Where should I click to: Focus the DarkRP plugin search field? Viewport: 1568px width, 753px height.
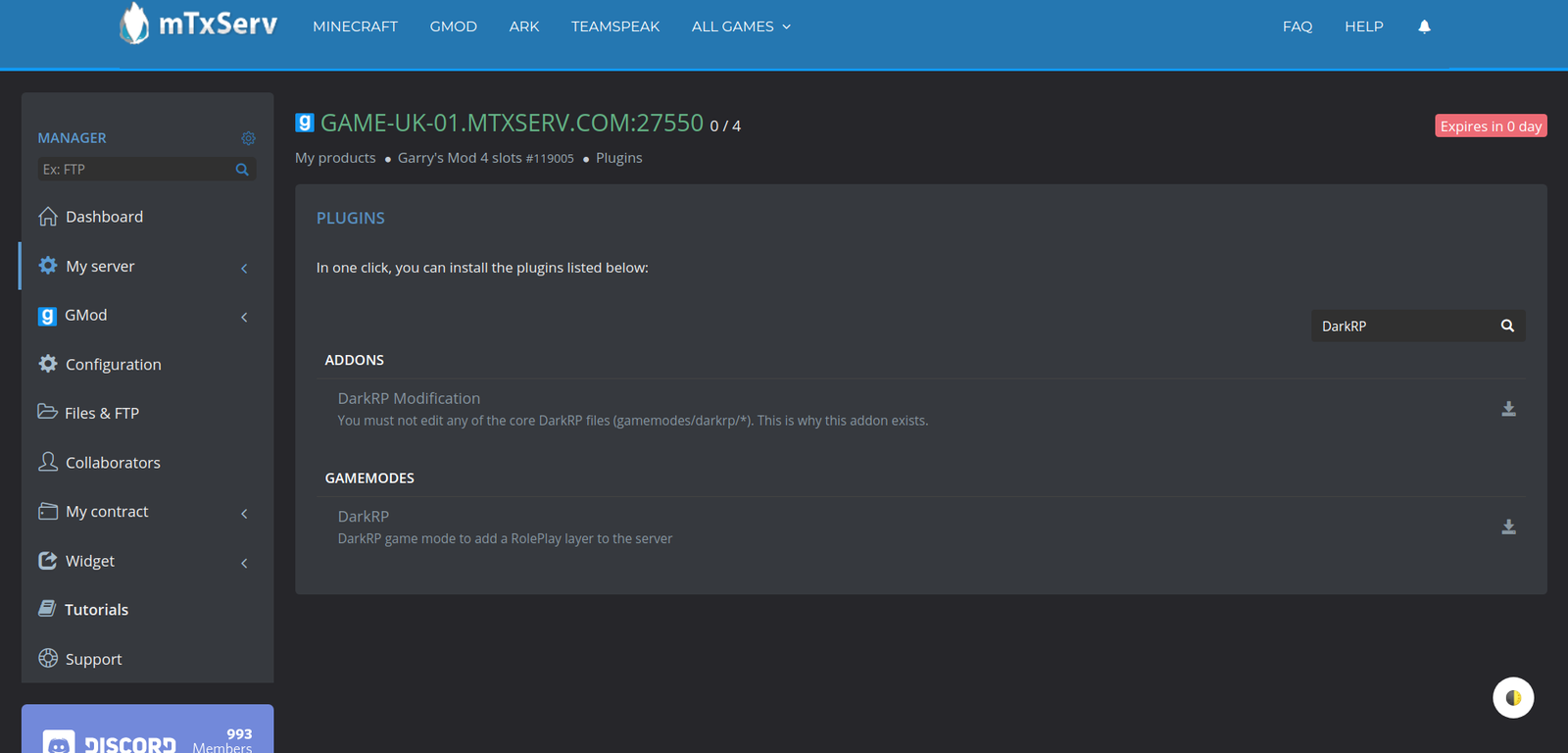click(x=1405, y=326)
